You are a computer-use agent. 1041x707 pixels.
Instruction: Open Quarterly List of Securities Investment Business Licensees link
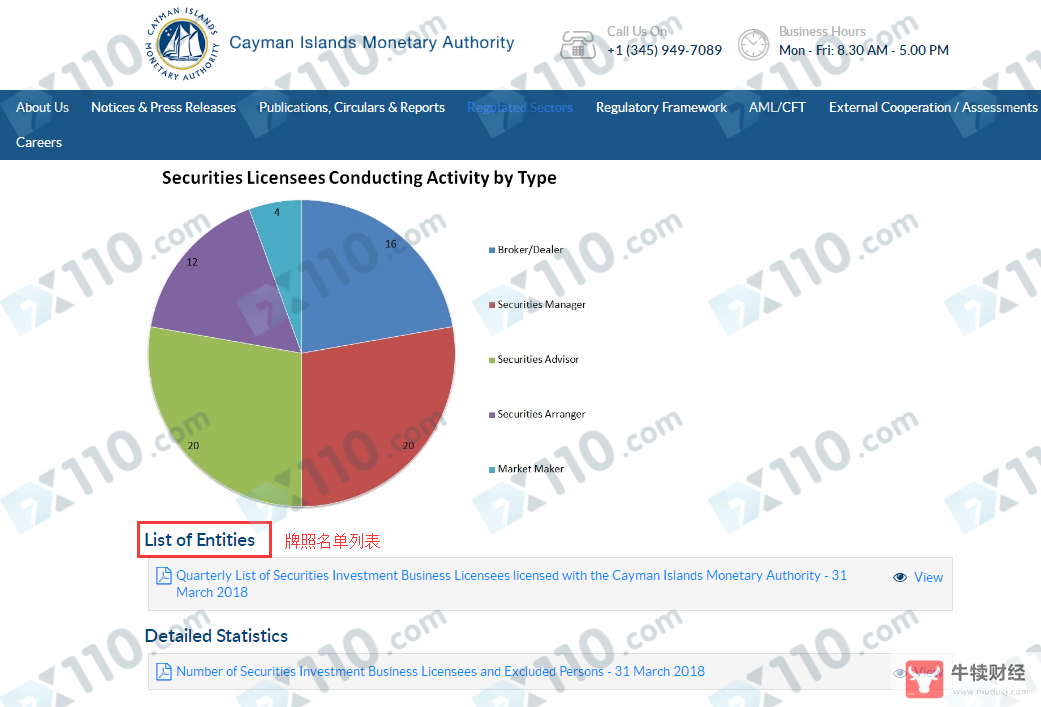click(x=511, y=584)
